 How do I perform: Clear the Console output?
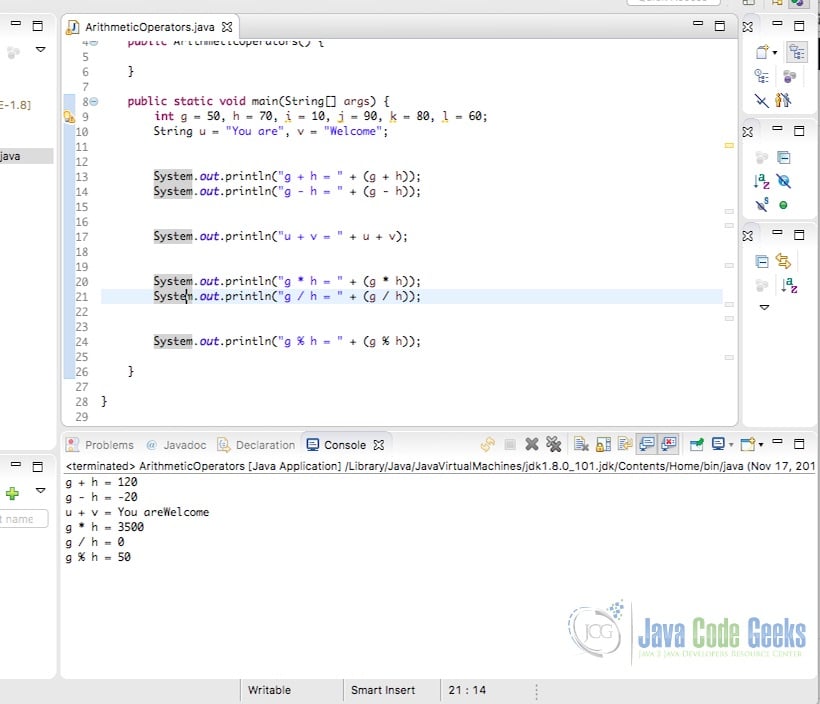(x=580, y=444)
